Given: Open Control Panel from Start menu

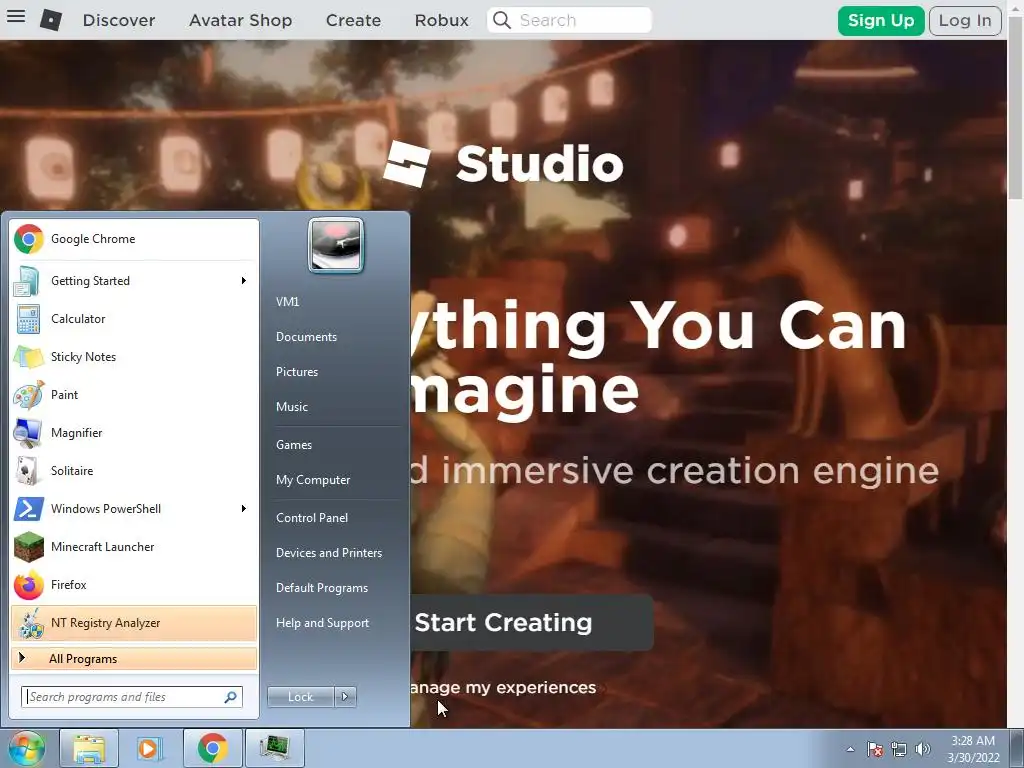Looking at the screenshot, I should click(312, 518).
